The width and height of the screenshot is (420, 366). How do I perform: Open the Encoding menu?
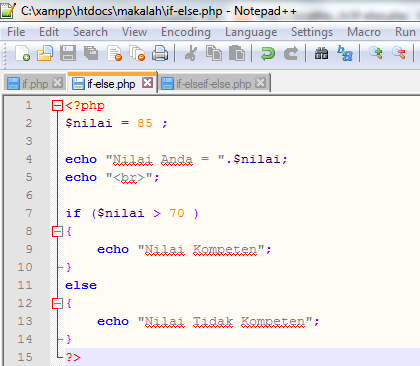[186, 32]
